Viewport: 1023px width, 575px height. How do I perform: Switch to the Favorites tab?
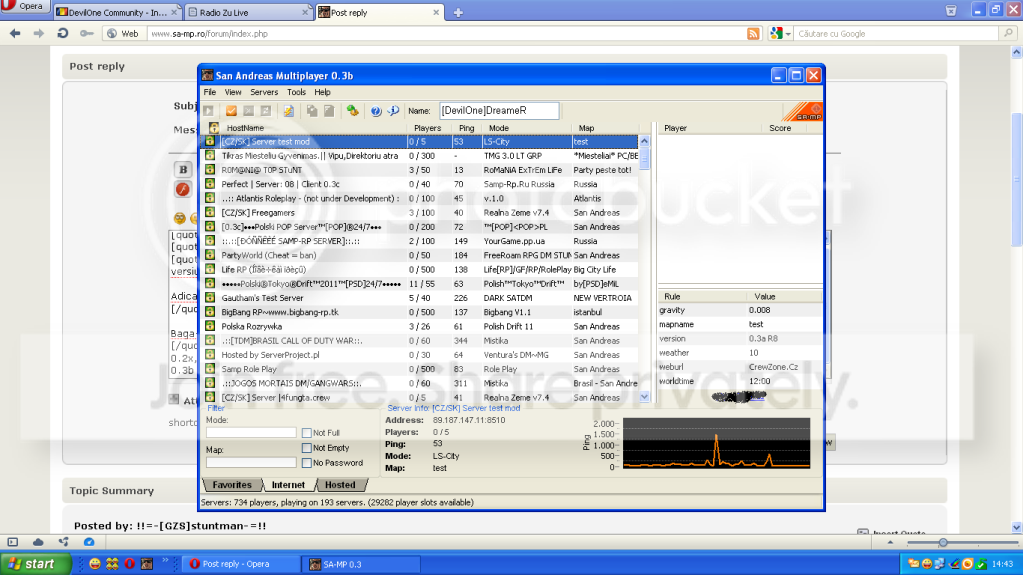click(x=232, y=485)
